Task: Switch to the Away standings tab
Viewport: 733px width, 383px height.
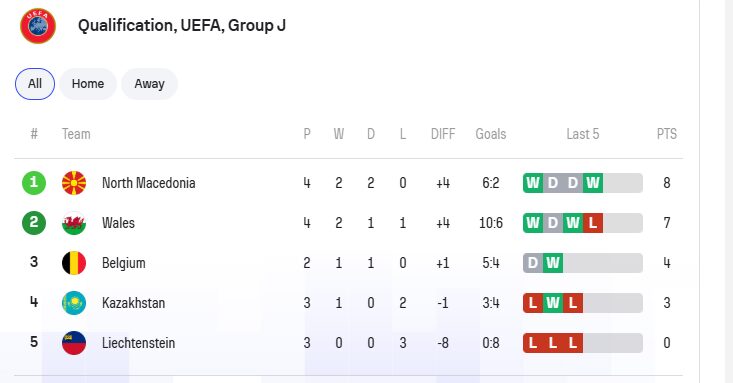Action: (x=150, y=84)
